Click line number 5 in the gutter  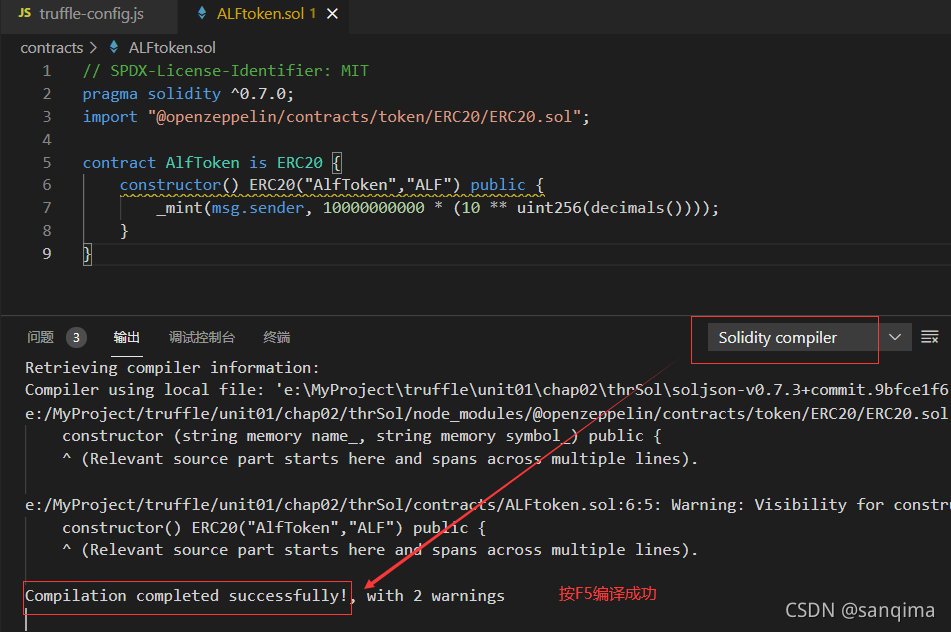click(x=47, y=163)
